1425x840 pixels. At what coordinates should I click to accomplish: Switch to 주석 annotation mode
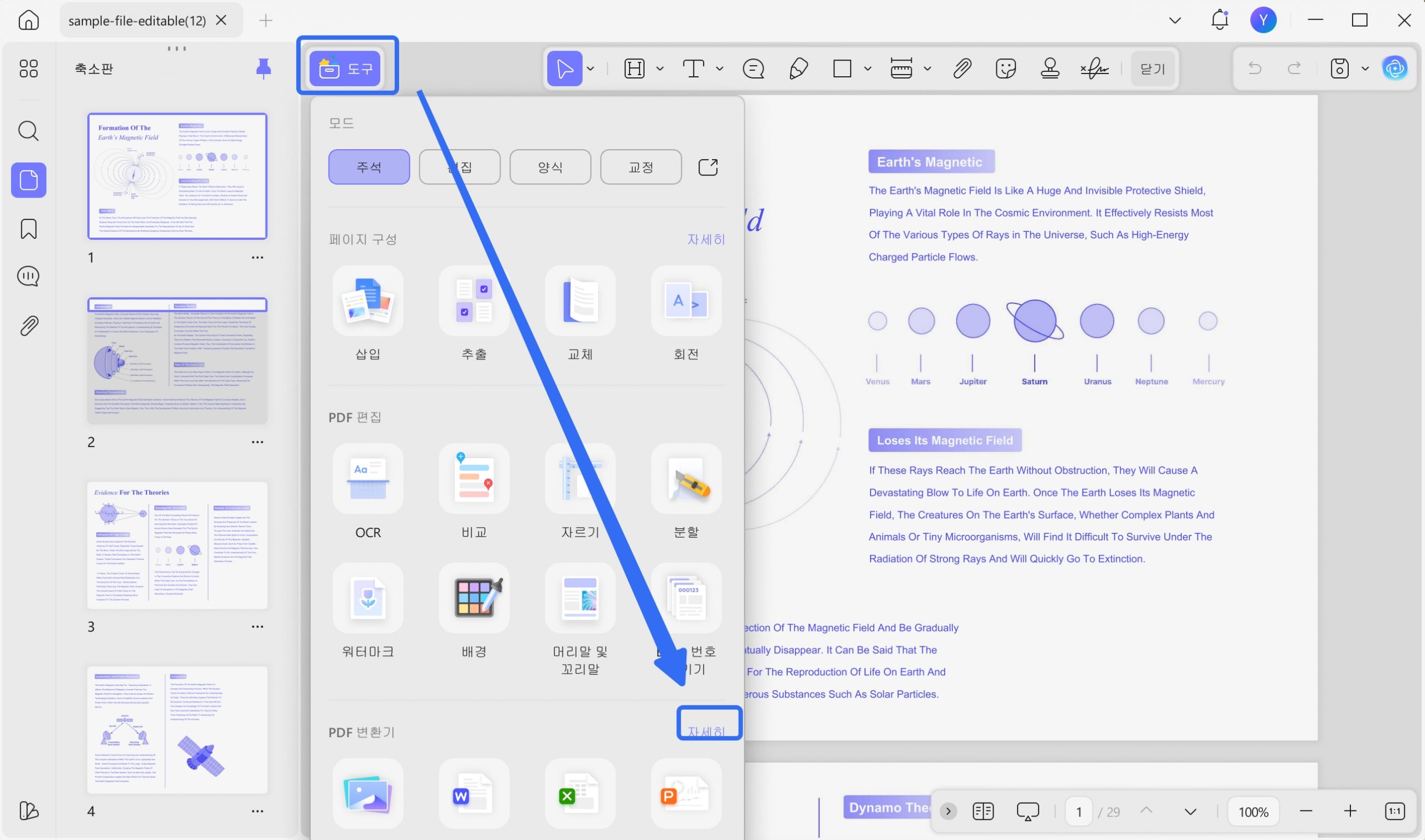(x=369, y=167)
